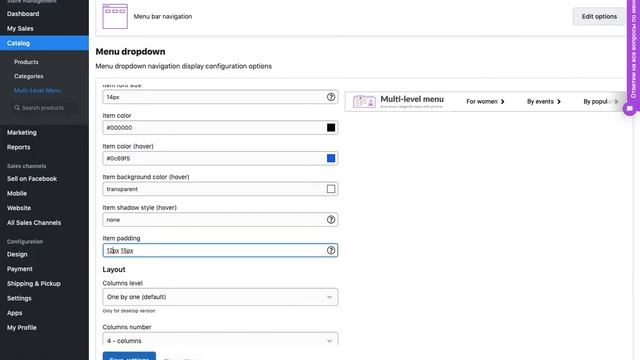Screen dimensions: 640x360
Task: Open Shipping & Pickup settings
Action: coord(33,284)
